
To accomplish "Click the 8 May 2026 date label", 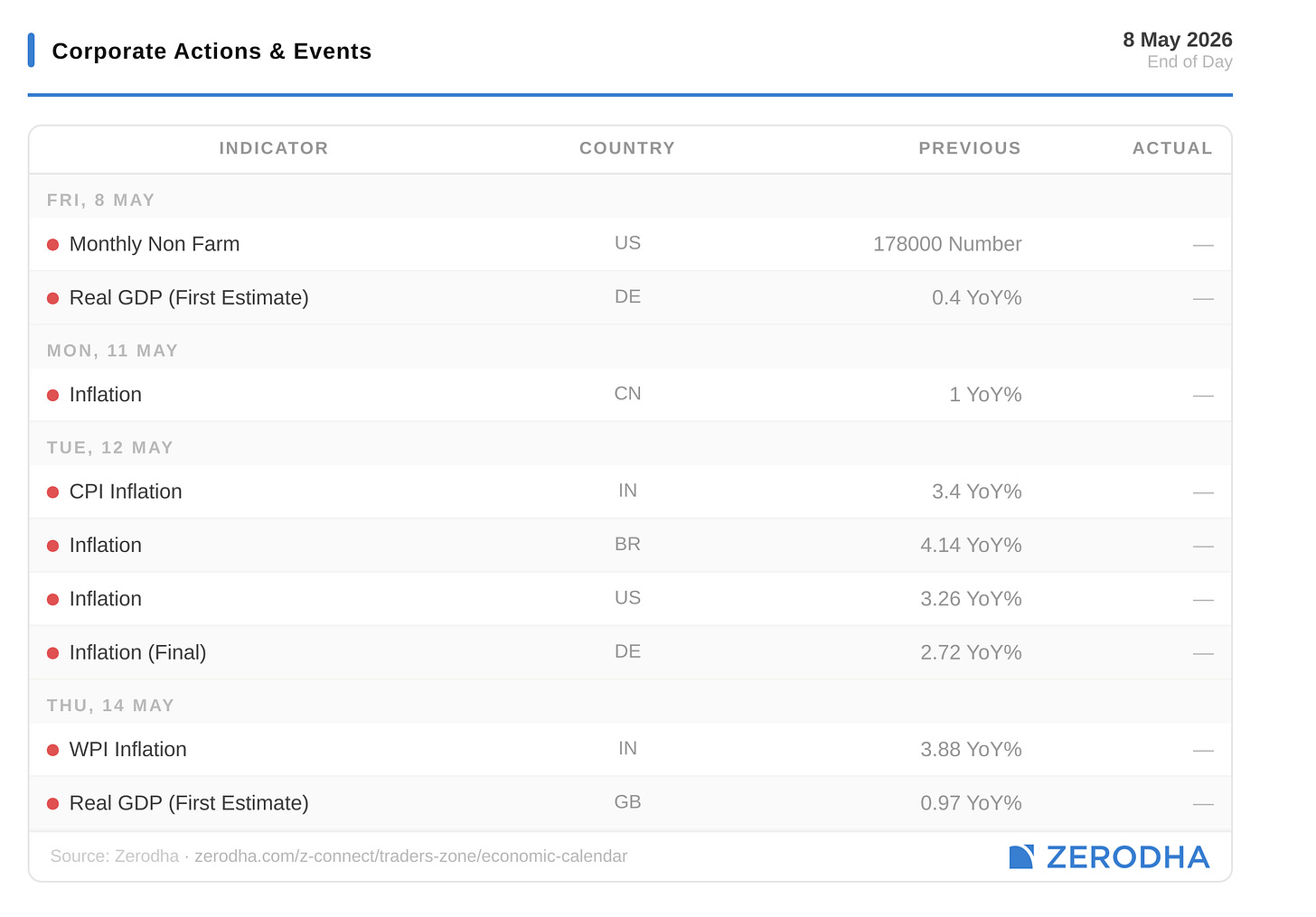I will (x=1178, y=40).
